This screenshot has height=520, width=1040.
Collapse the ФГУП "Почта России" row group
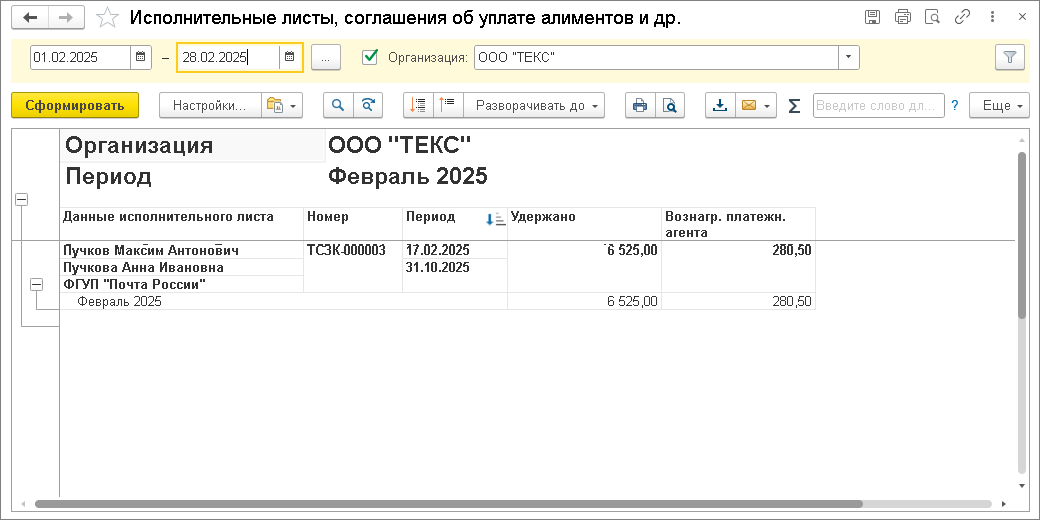click(x=37, y=284)
